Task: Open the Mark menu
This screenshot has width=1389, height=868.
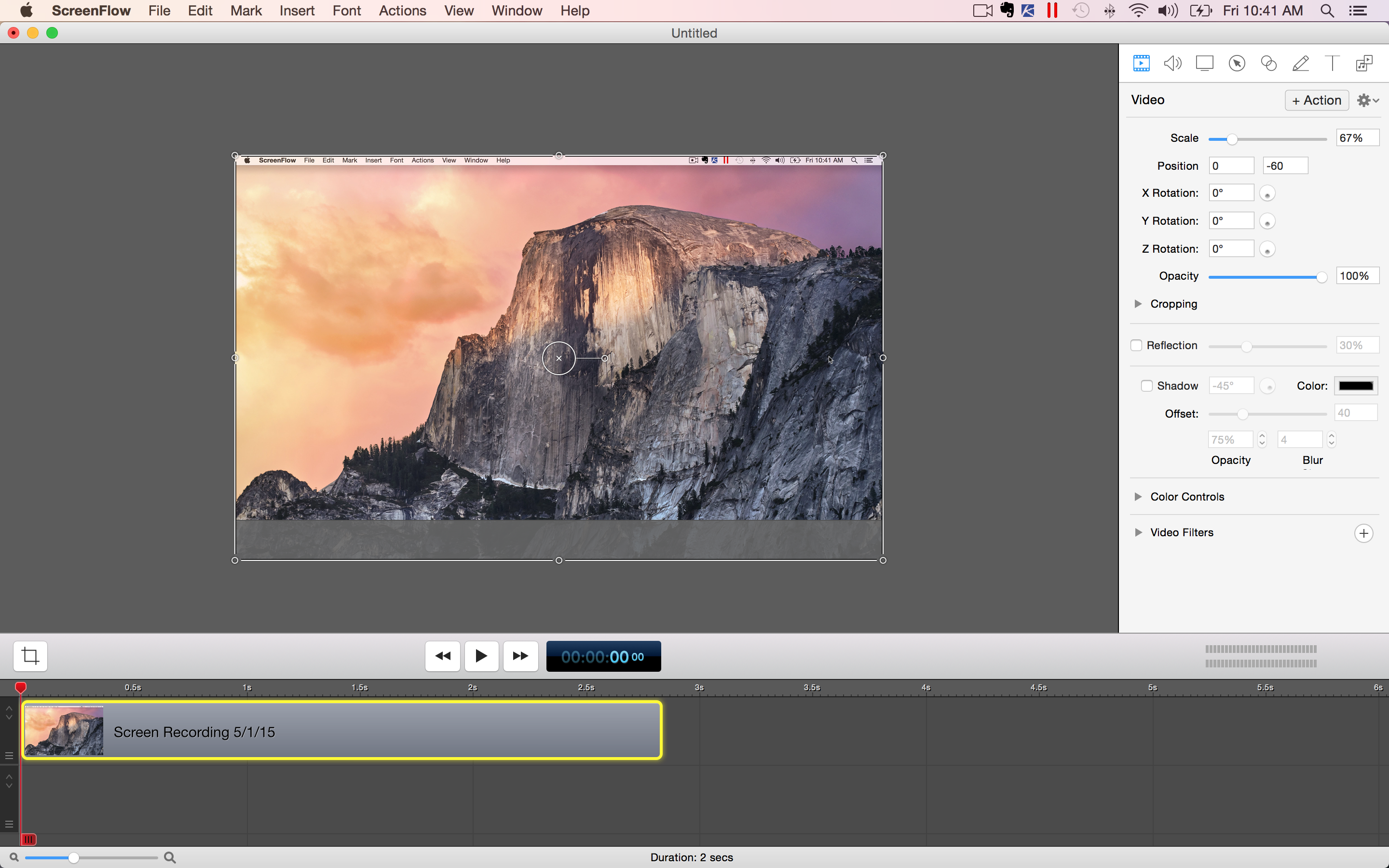Action: point(245,10)
